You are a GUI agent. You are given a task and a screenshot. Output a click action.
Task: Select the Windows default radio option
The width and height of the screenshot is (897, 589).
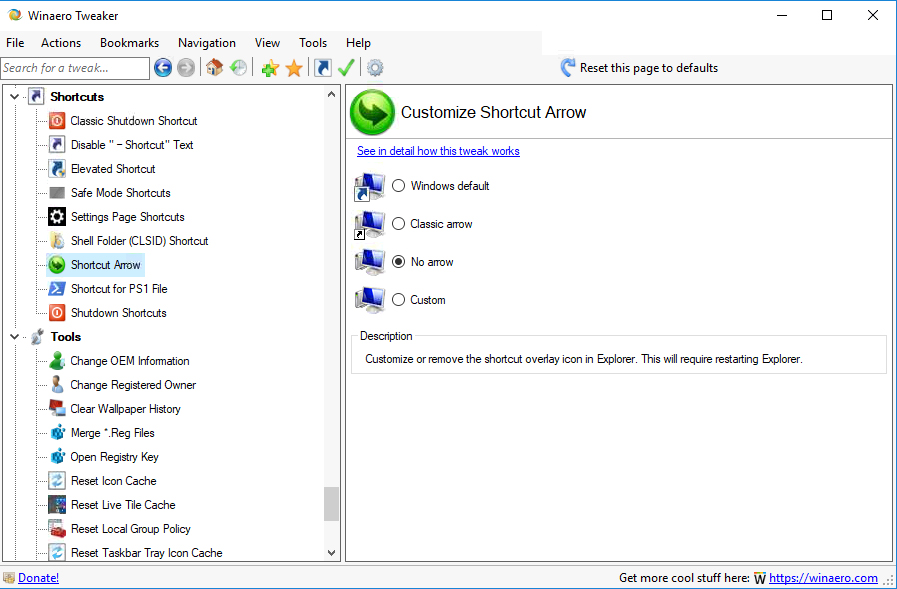point(399,186)
